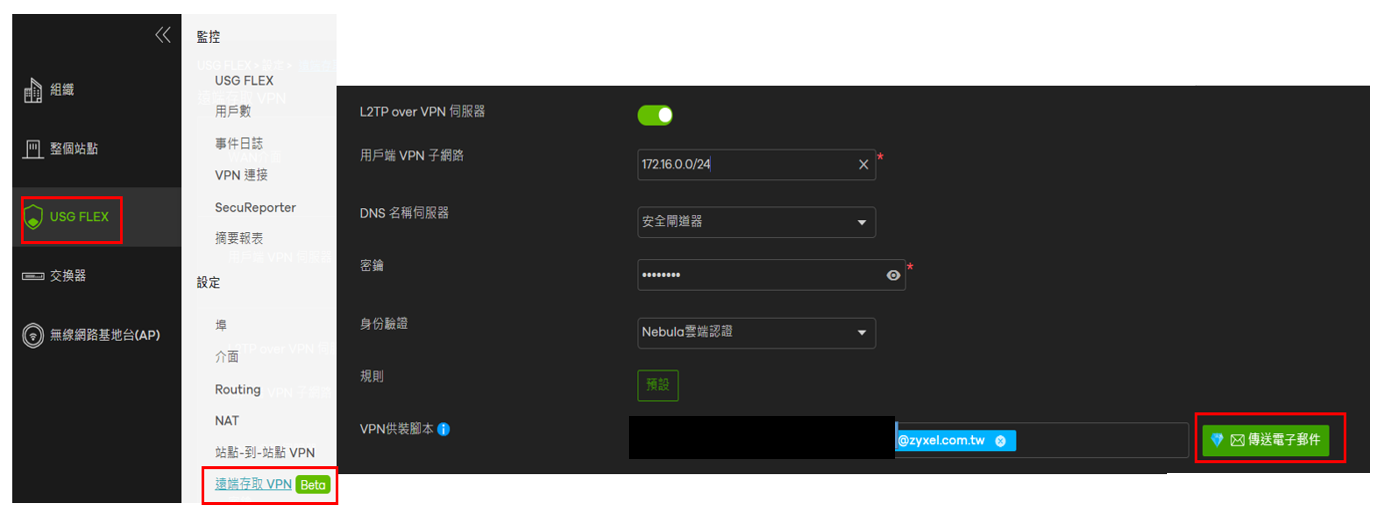Screen dimensions: 1381x510
Task: Click the 無線網路基地台(AP) wireless icon
Action: coord(33,335)
